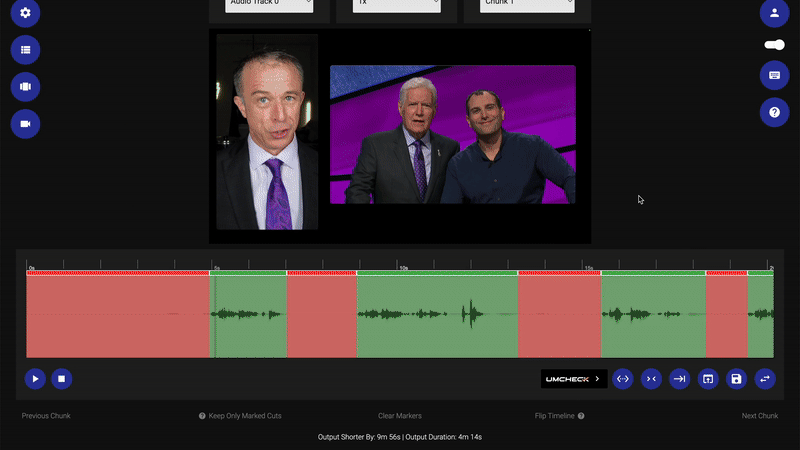The height and width of the screenshot is (450, 800).
Task: Open the 1x speed dropdown
Action: 396,5
